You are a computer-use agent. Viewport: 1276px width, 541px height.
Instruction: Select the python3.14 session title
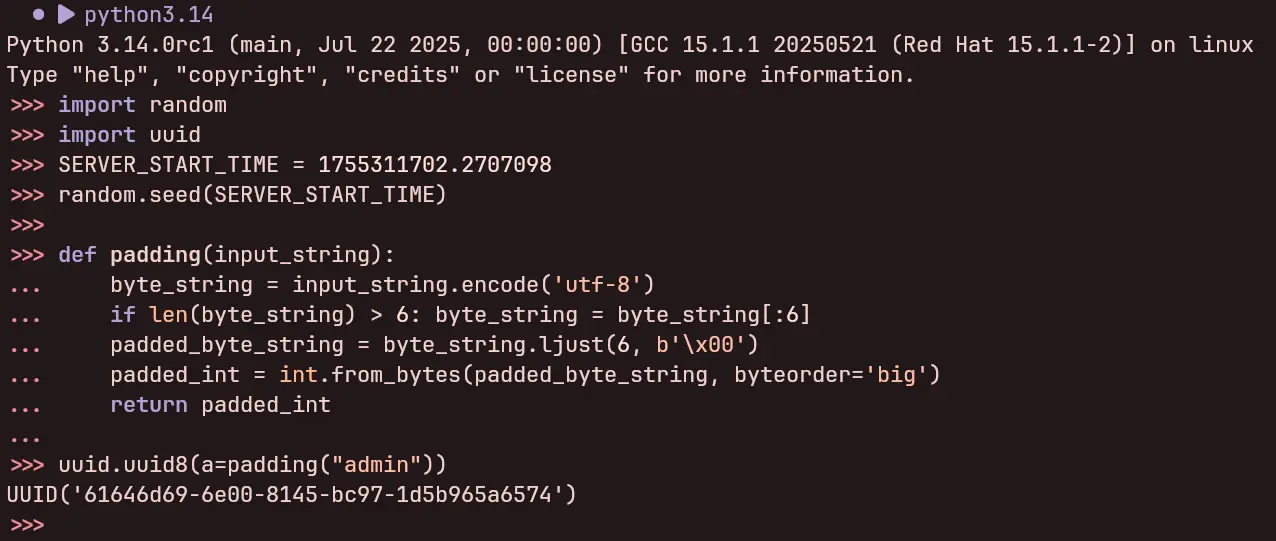[148, 15]
